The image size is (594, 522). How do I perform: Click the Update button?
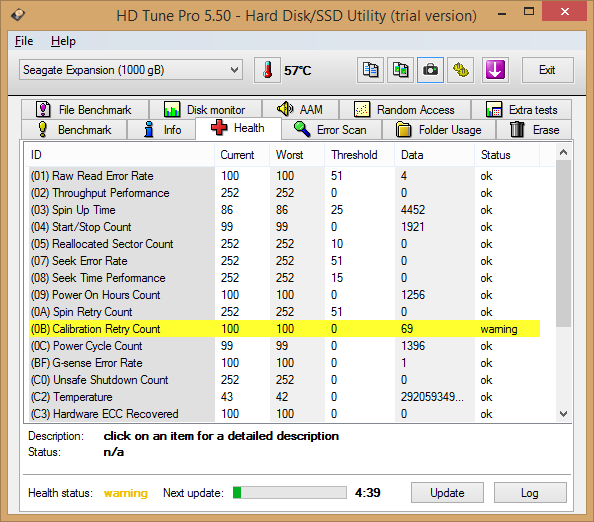[447, 492]
